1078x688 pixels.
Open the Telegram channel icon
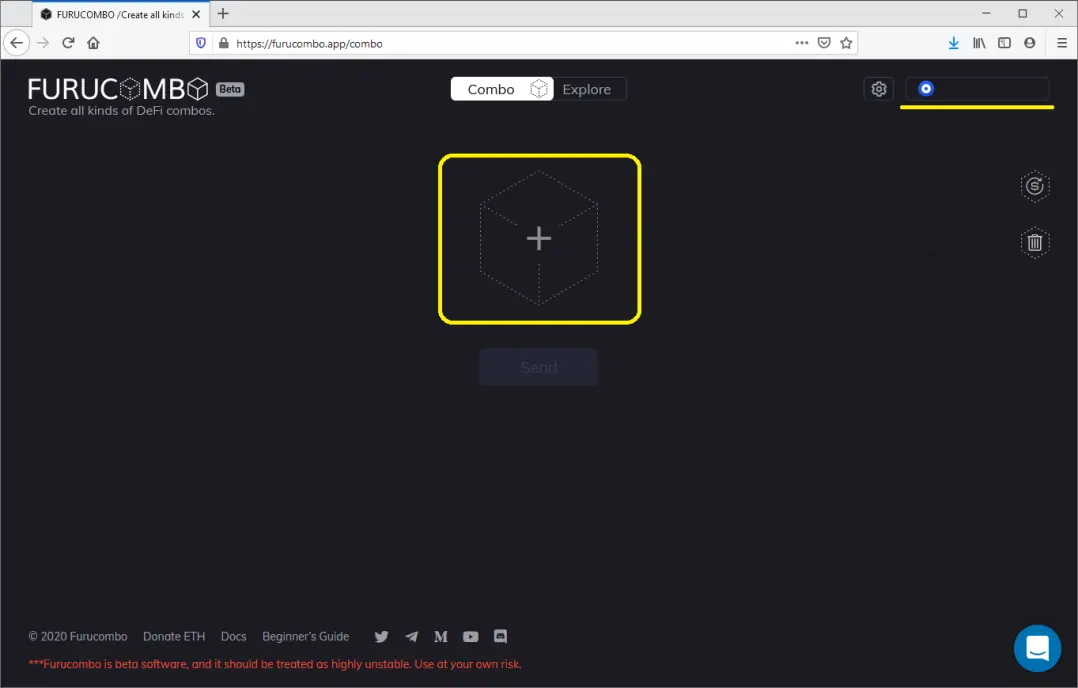coord(411,636)
